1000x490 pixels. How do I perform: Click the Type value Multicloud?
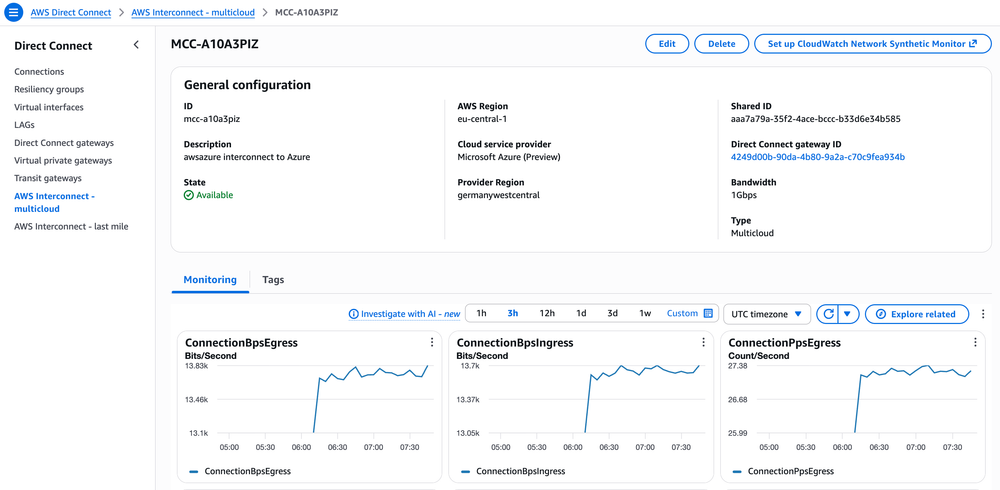pos(752,234)
